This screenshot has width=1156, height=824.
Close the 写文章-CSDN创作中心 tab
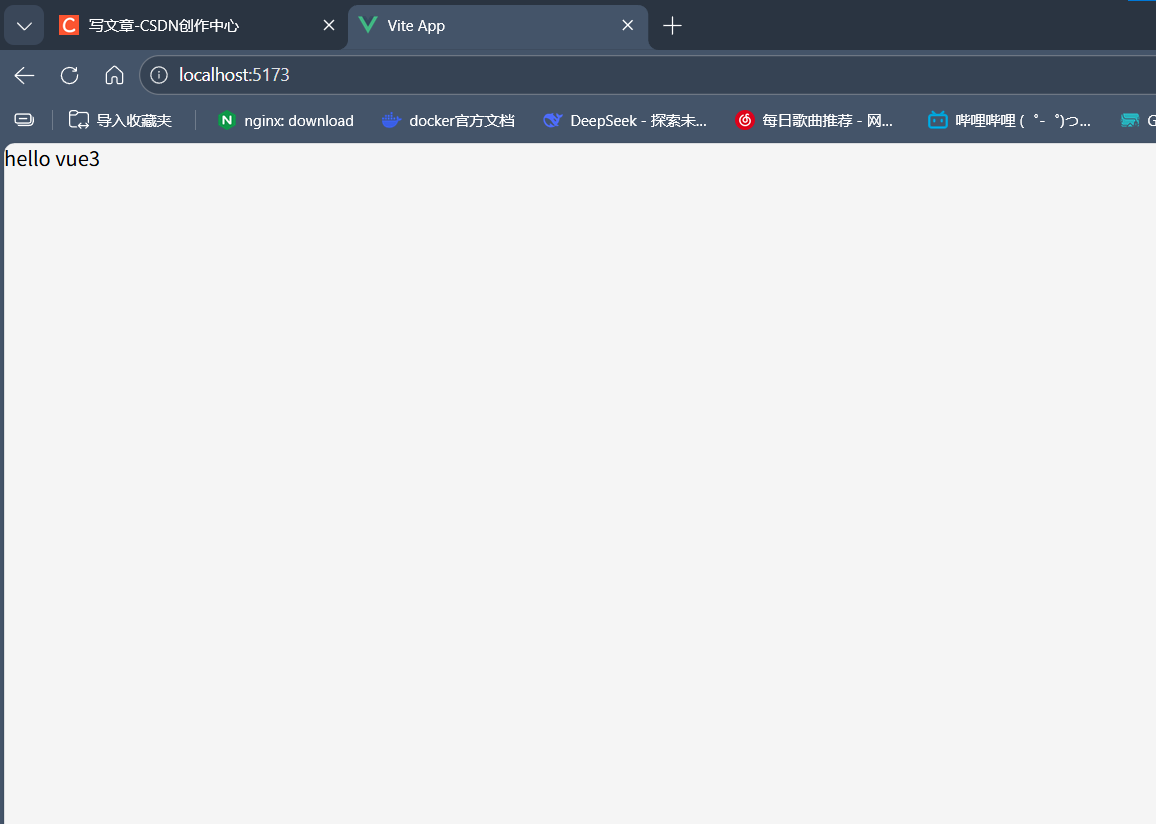coord(329,26)
